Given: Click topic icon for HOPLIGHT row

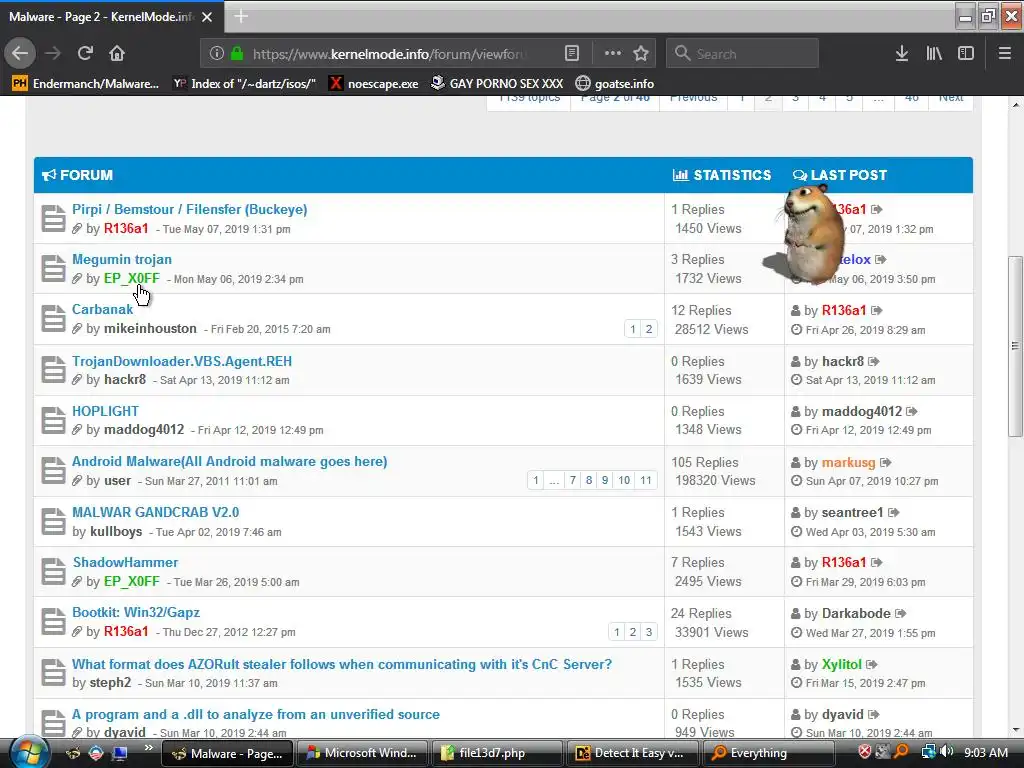Looking at the screenshot, I should click(x=54, y=421).
